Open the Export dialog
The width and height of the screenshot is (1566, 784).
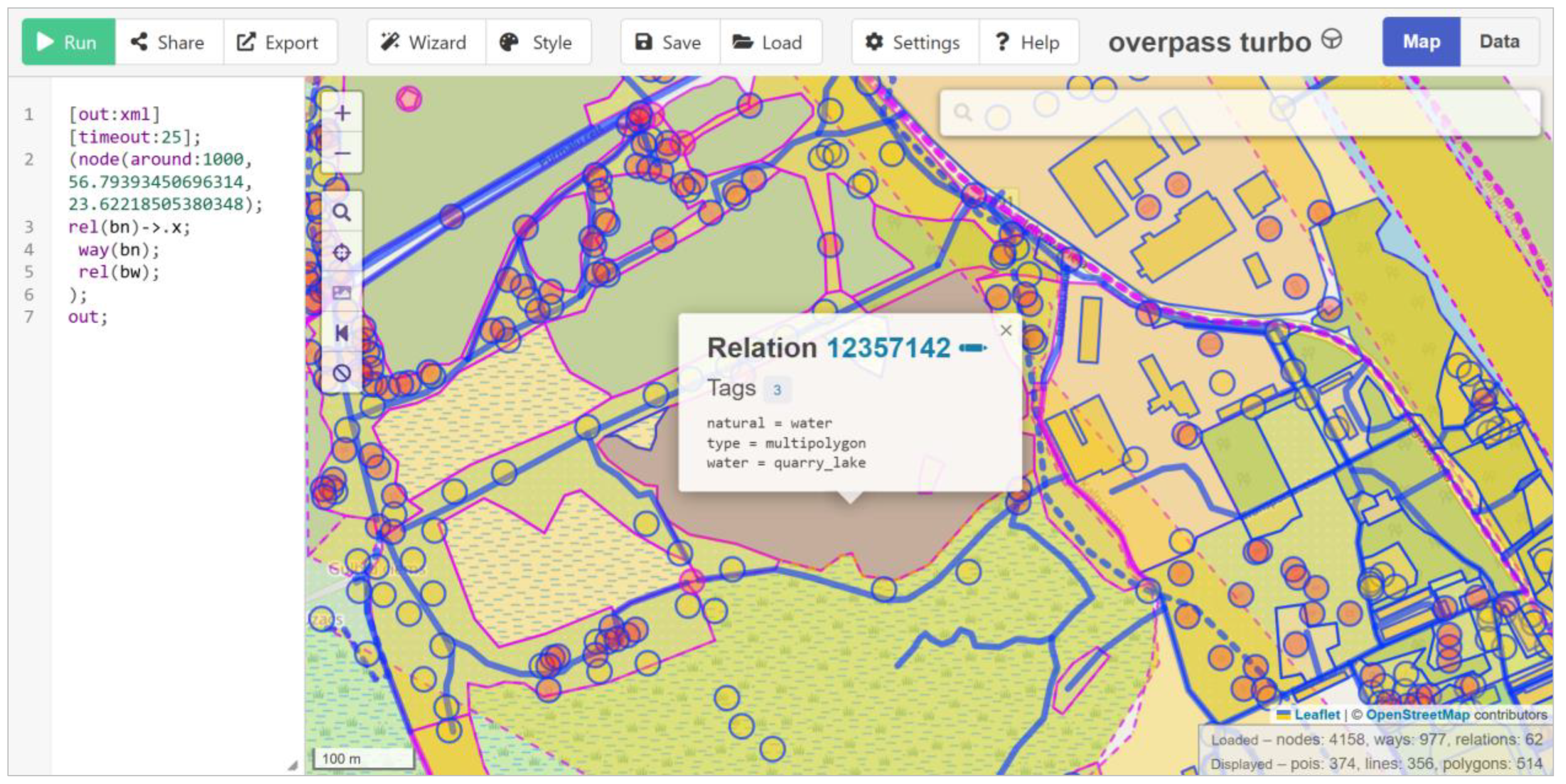click(278, 42)
